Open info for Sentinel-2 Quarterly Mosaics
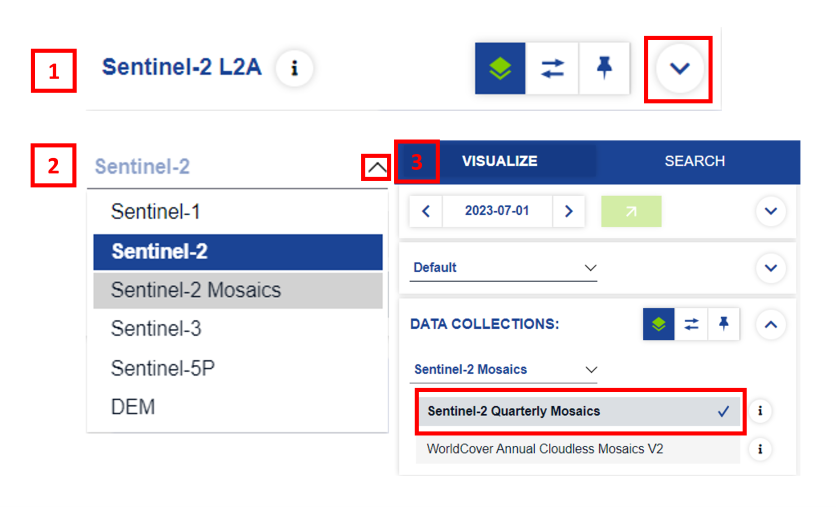This screenshot has width=836, height=507. (760, 411)
